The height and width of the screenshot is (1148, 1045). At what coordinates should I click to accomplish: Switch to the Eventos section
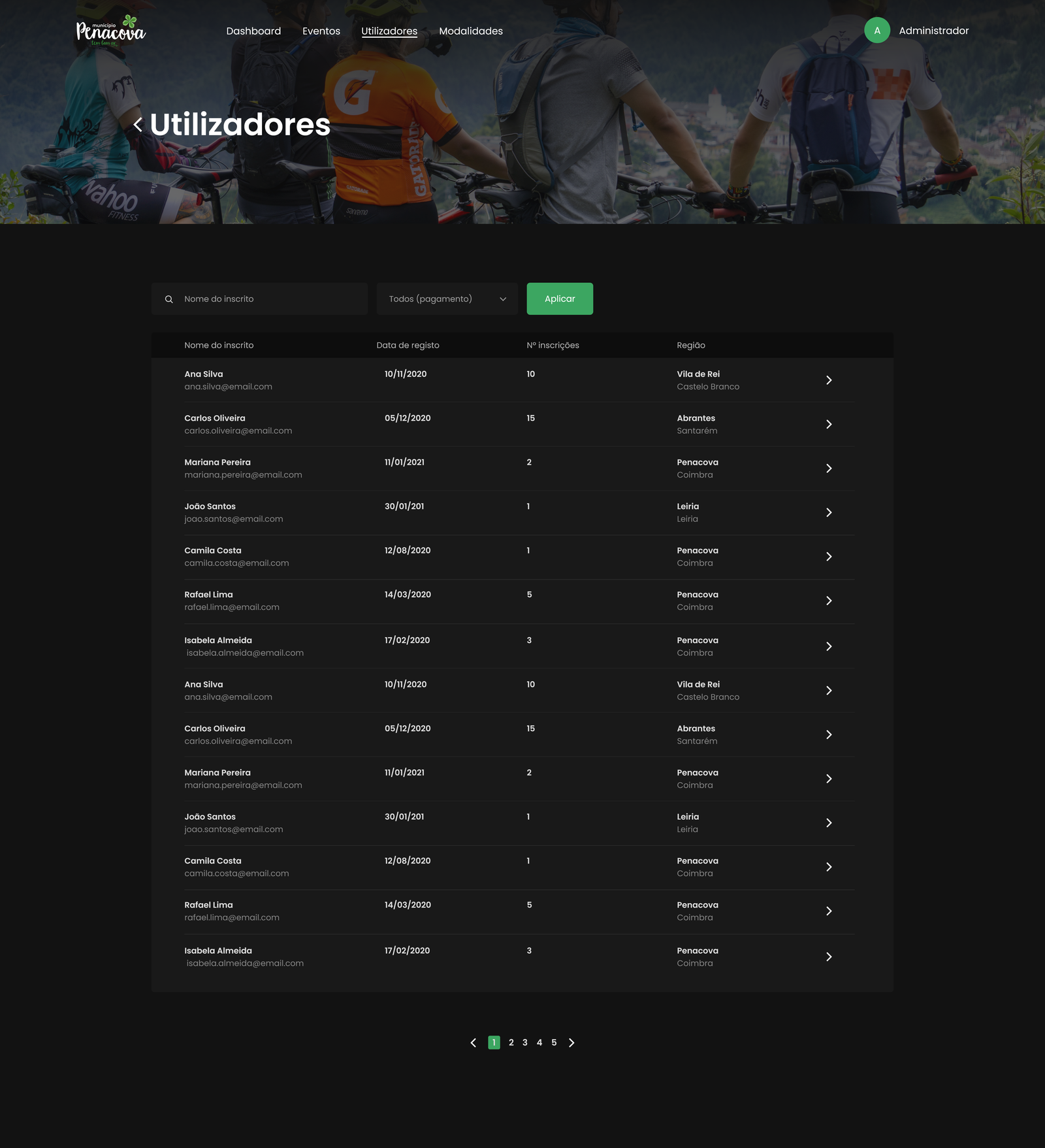pos(321,31)
